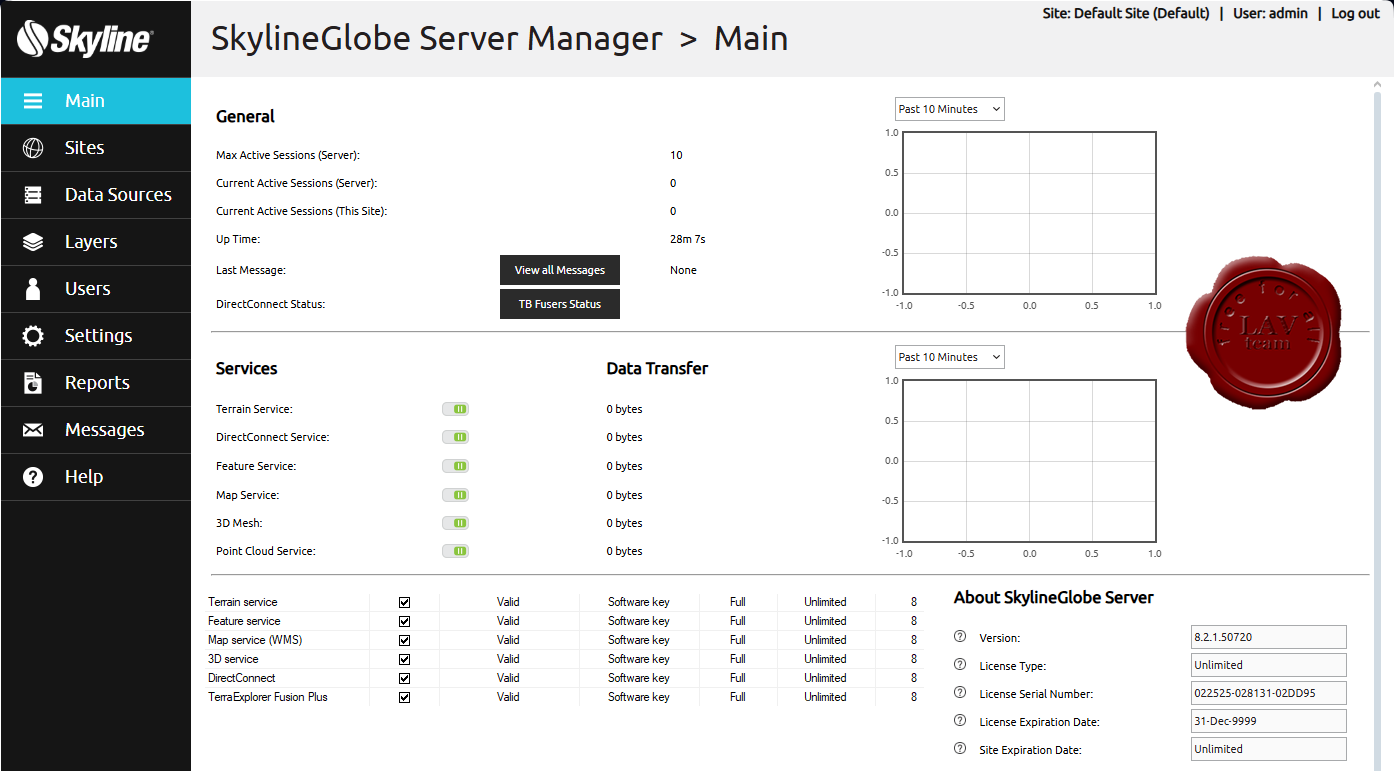The width and height of the screenshot is (1394, 771).
Task: Toggle the Point Cloud Service switch
Action: tap(456, 551)
